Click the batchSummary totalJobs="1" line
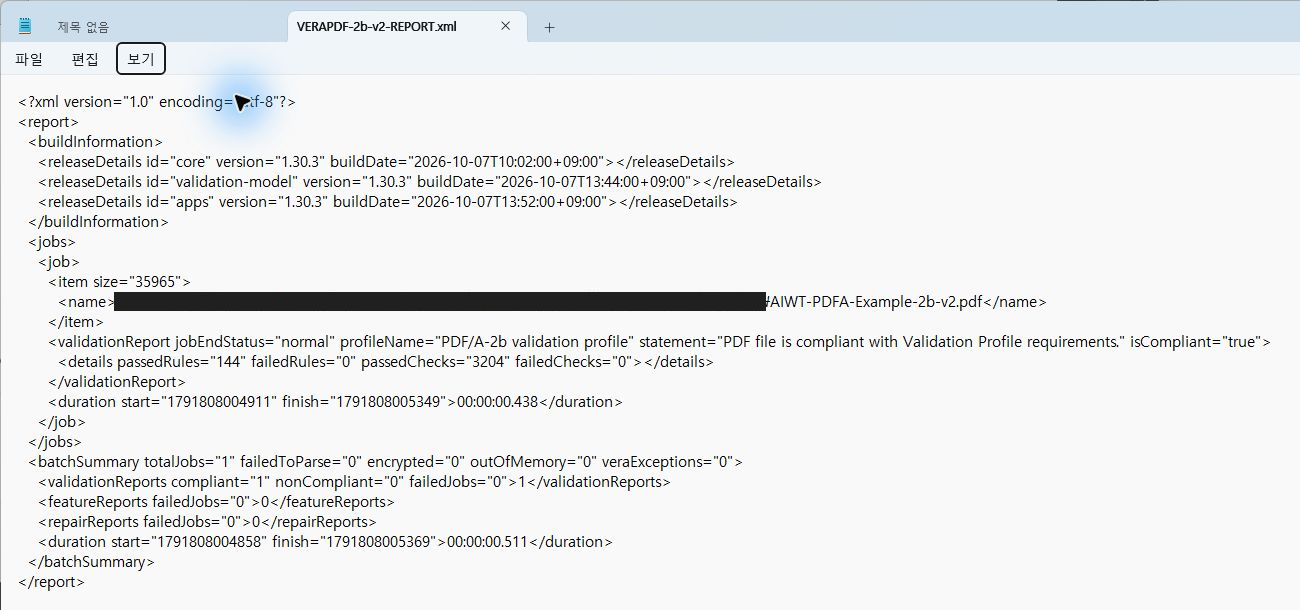This screenshot has height=610, width=1300. pos(385,462)
